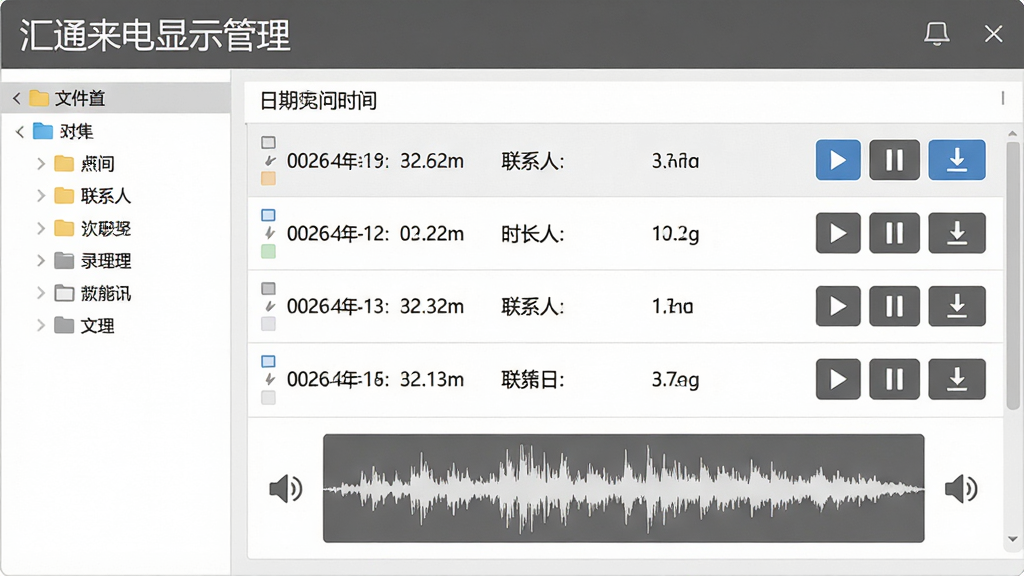Tick the checkbox for 00264年-15: 32.13m
The image size is (1024, 576).
(268, 361)
